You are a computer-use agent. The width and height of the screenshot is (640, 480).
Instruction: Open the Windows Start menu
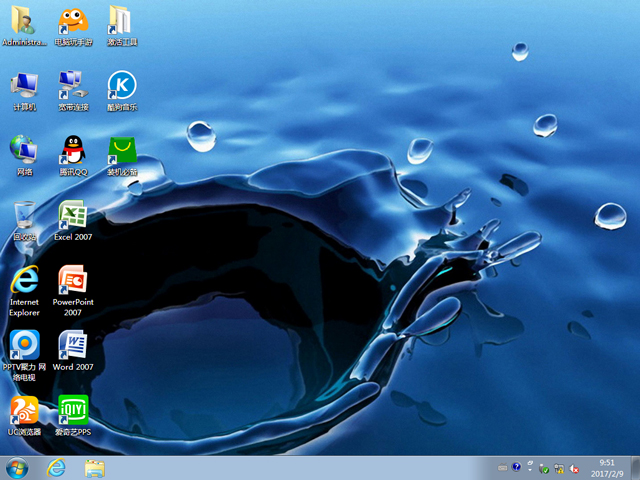pos(17,467)
